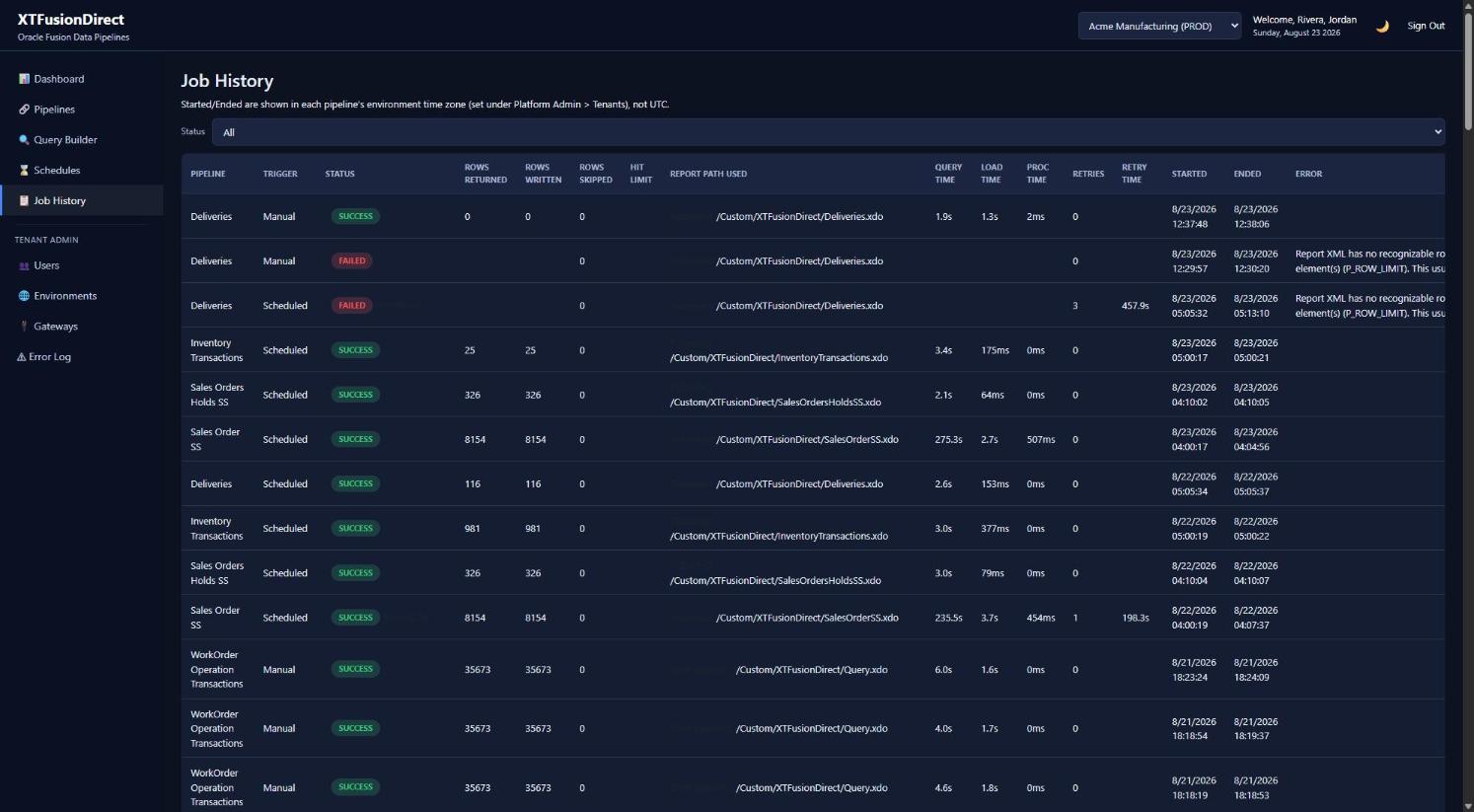Image resolution: width=1474 pixels, height=812 pixels.
Task: Click the FAILED badge for 12:29:57 Deliveries
Action: click(352, 260)
